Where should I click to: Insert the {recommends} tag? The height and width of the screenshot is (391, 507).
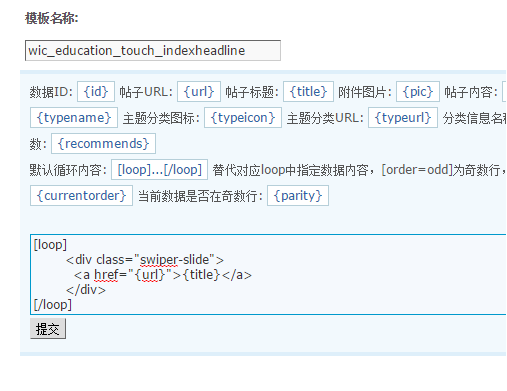click(103, 143)
